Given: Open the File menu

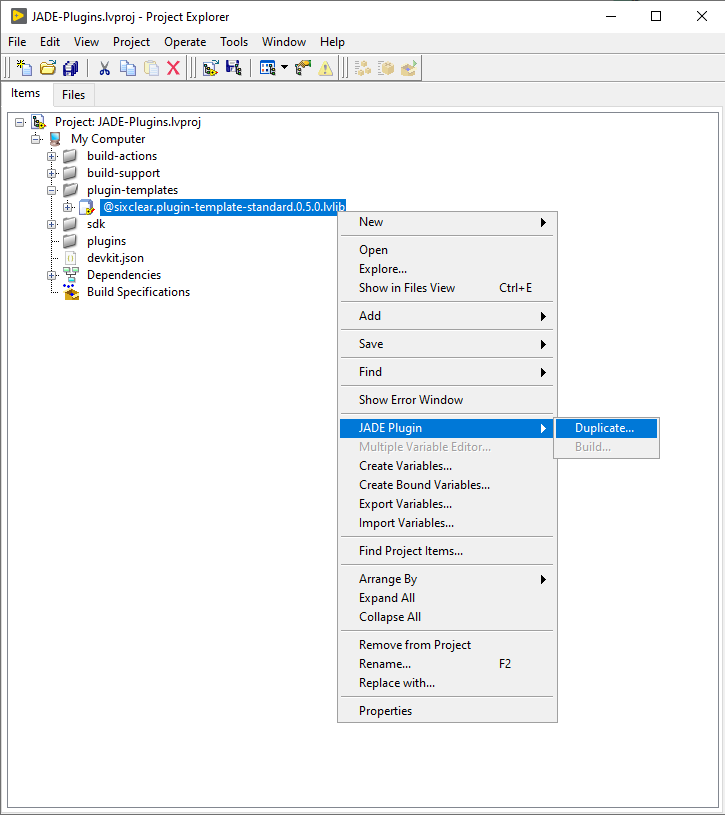Looking at the screenshot, I should point(17,42).
